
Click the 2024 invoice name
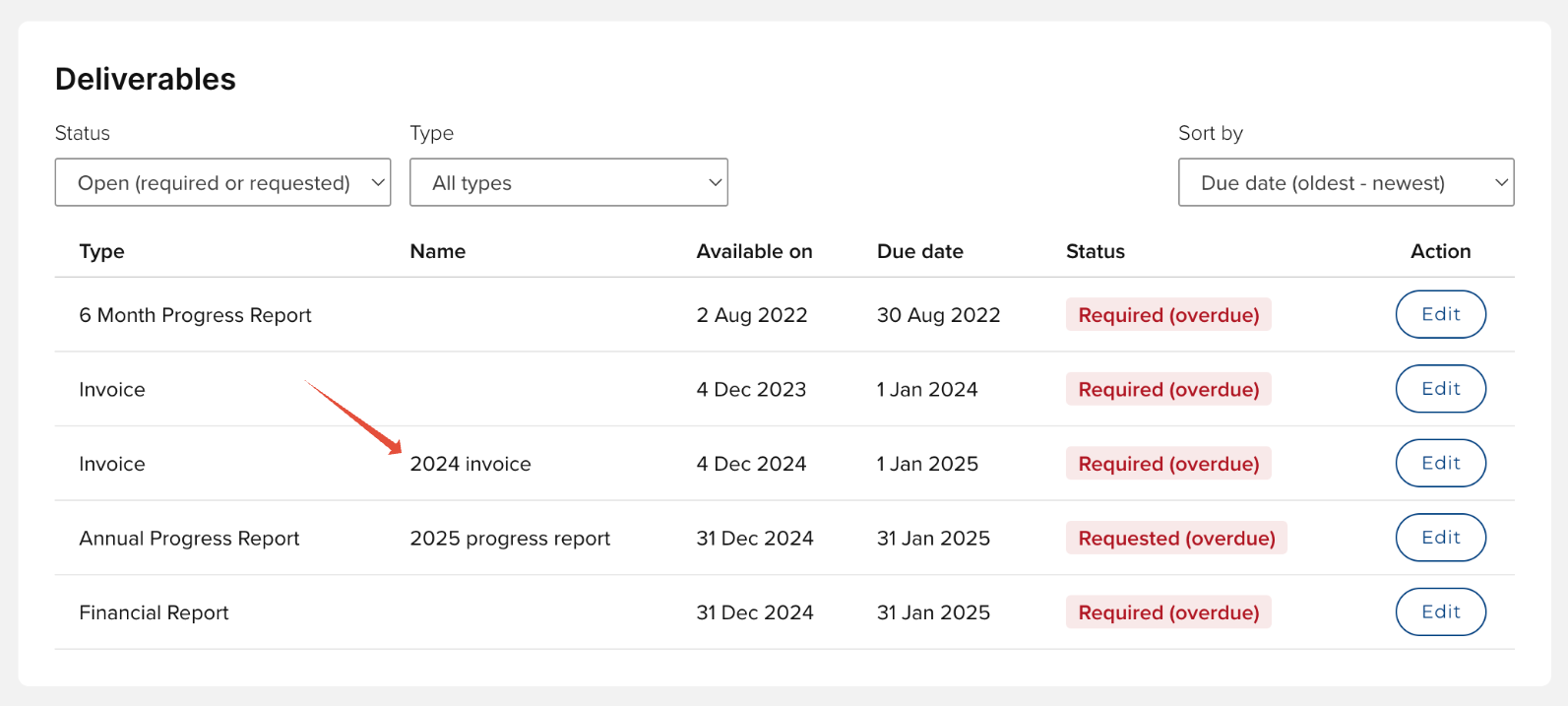(x=470, y=464)
